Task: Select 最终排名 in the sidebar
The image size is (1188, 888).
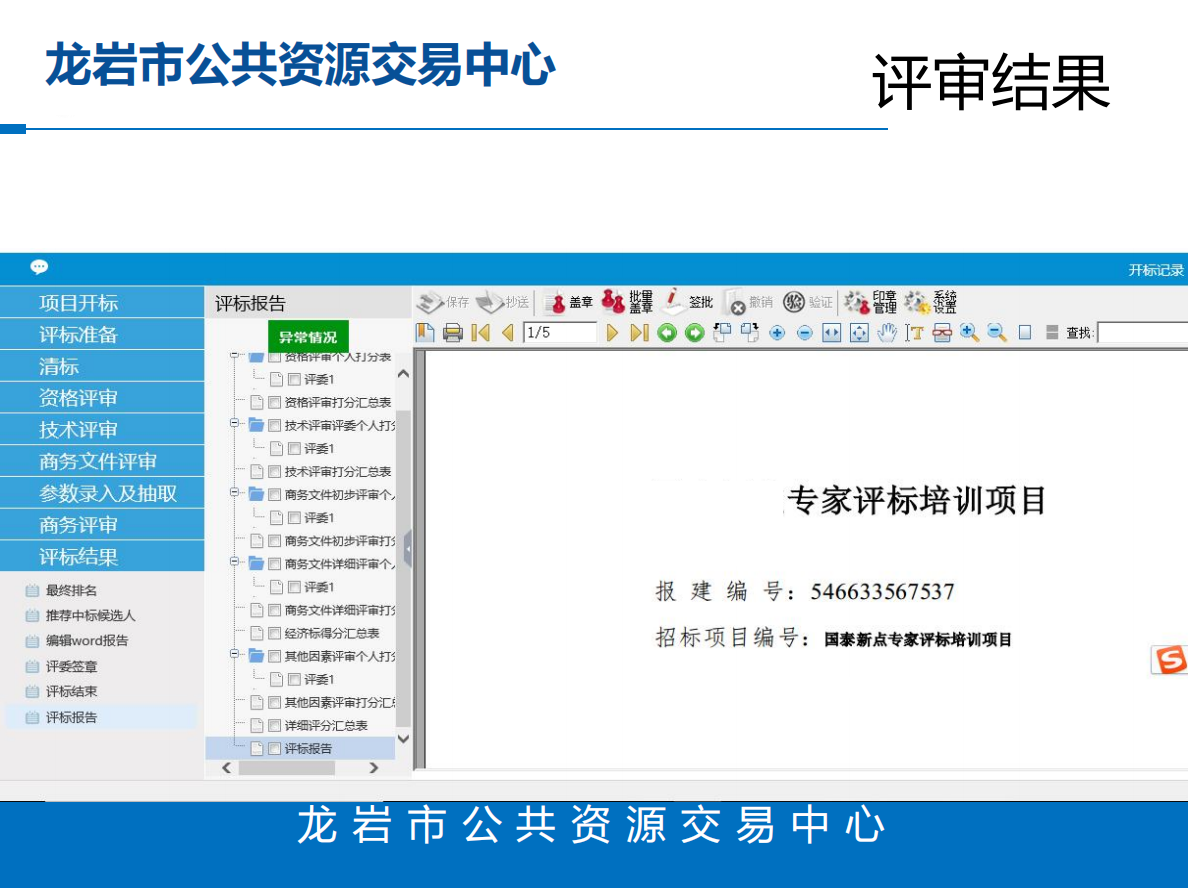Action: click(71, 591)
